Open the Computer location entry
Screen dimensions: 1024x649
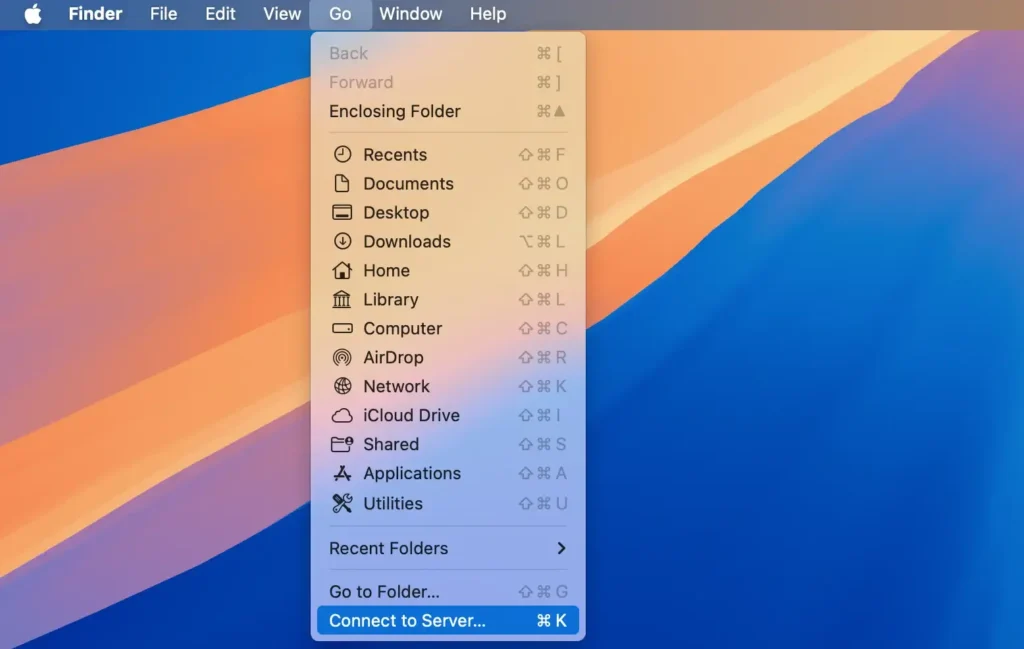point(402,328)
